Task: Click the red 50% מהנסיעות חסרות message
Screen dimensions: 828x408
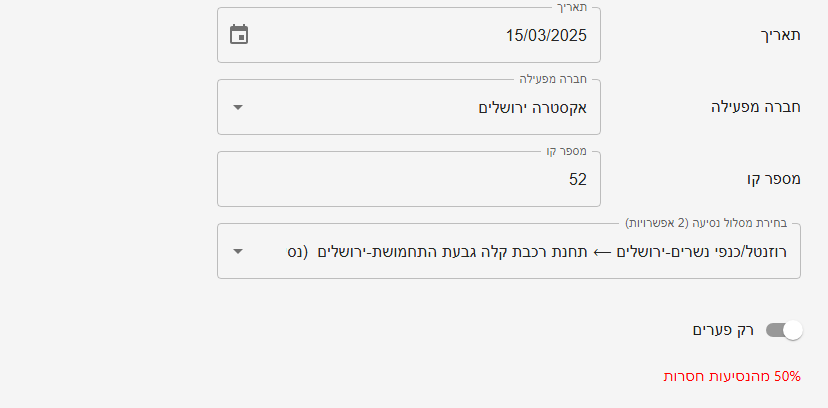Action: (732, 376)
